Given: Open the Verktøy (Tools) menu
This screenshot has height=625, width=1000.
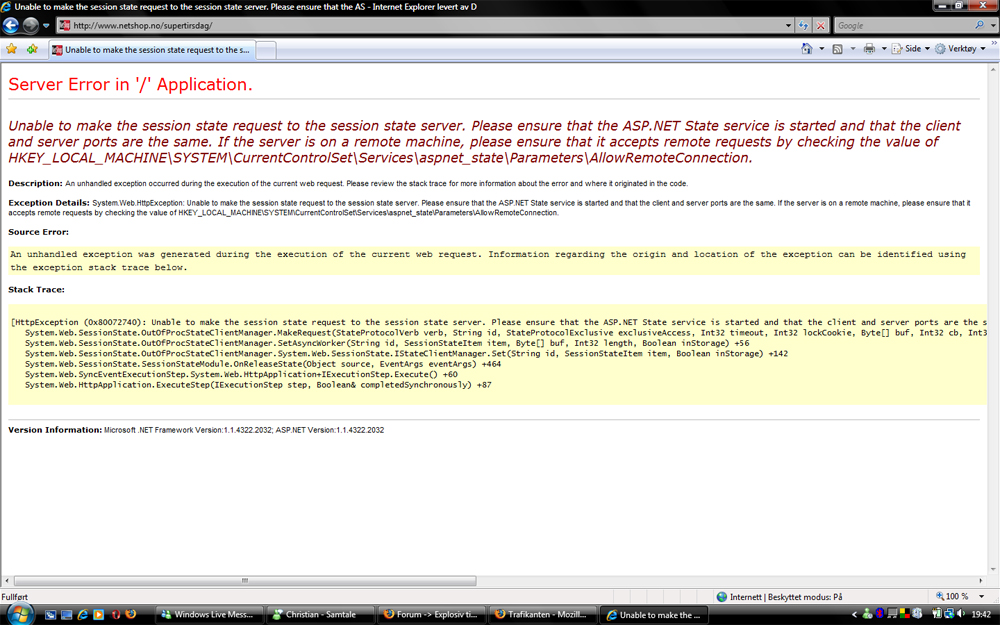Looking at the screenshot, I should point(960,48).
